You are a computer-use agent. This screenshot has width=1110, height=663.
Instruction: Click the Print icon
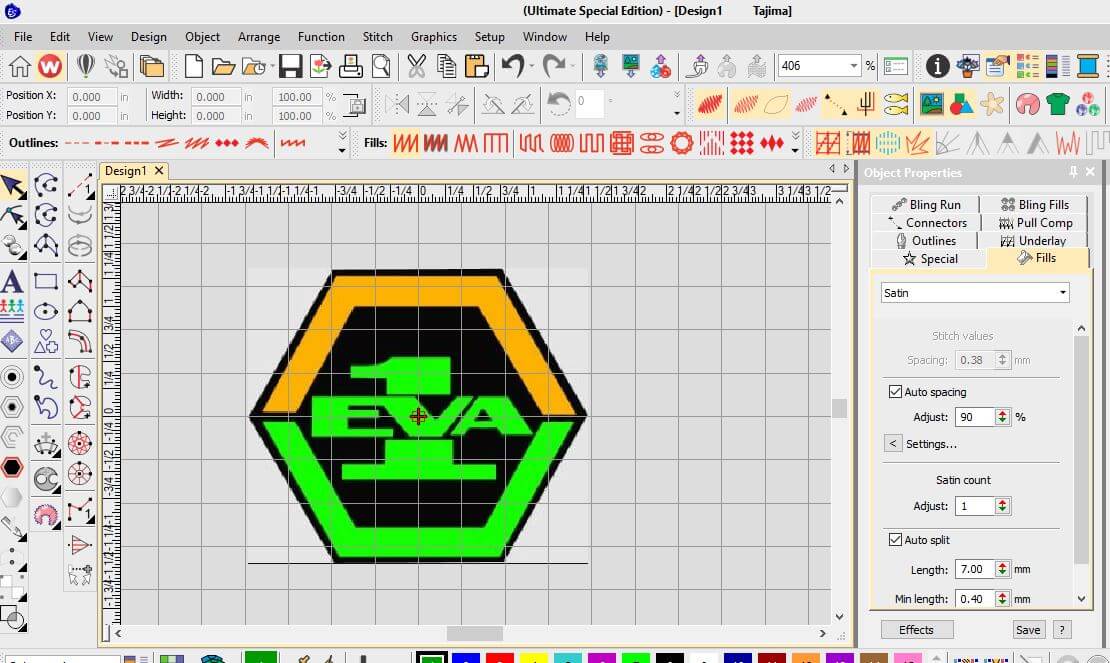click(x=350, y=67)
